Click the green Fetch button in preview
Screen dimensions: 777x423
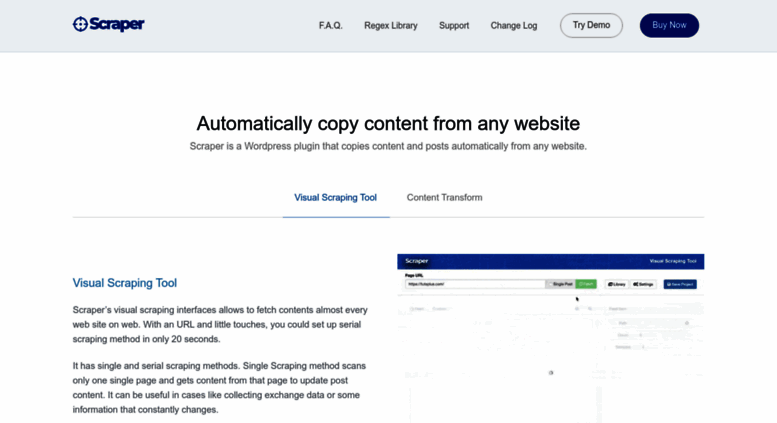click(x=586, y=284)
